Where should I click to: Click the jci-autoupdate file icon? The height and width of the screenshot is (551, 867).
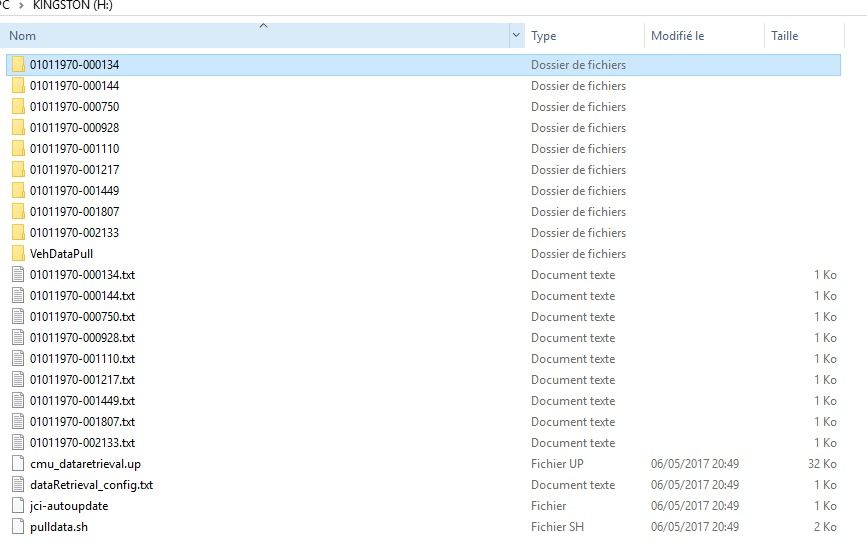[x=18, y=506]
